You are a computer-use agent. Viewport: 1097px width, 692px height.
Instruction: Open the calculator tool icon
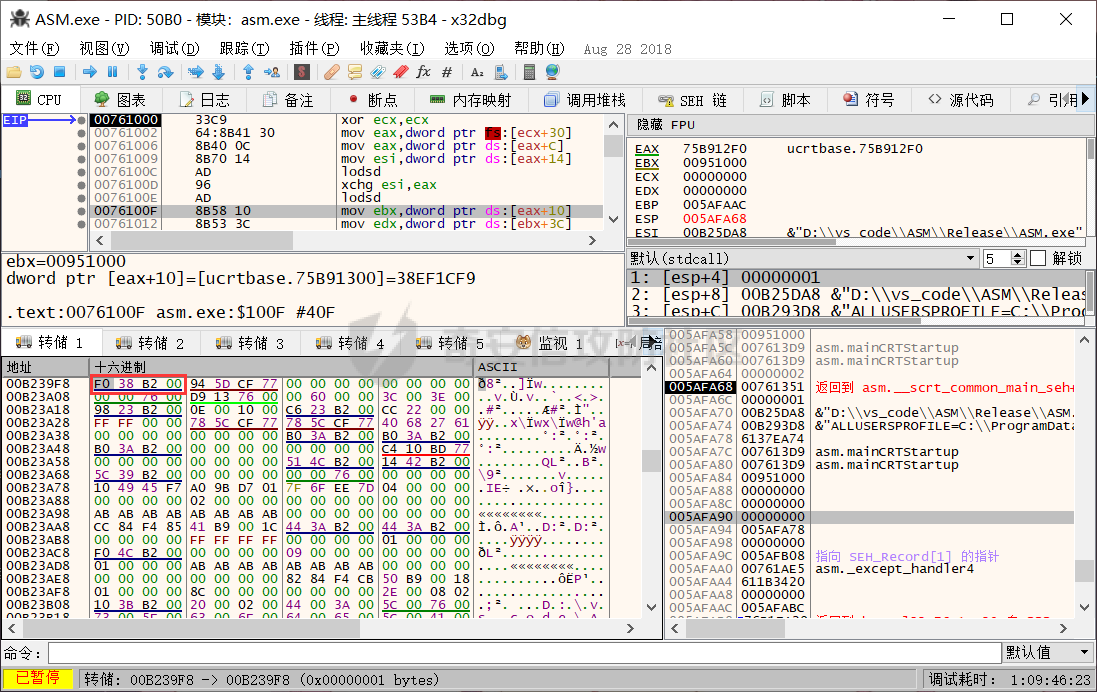point(529,72)
